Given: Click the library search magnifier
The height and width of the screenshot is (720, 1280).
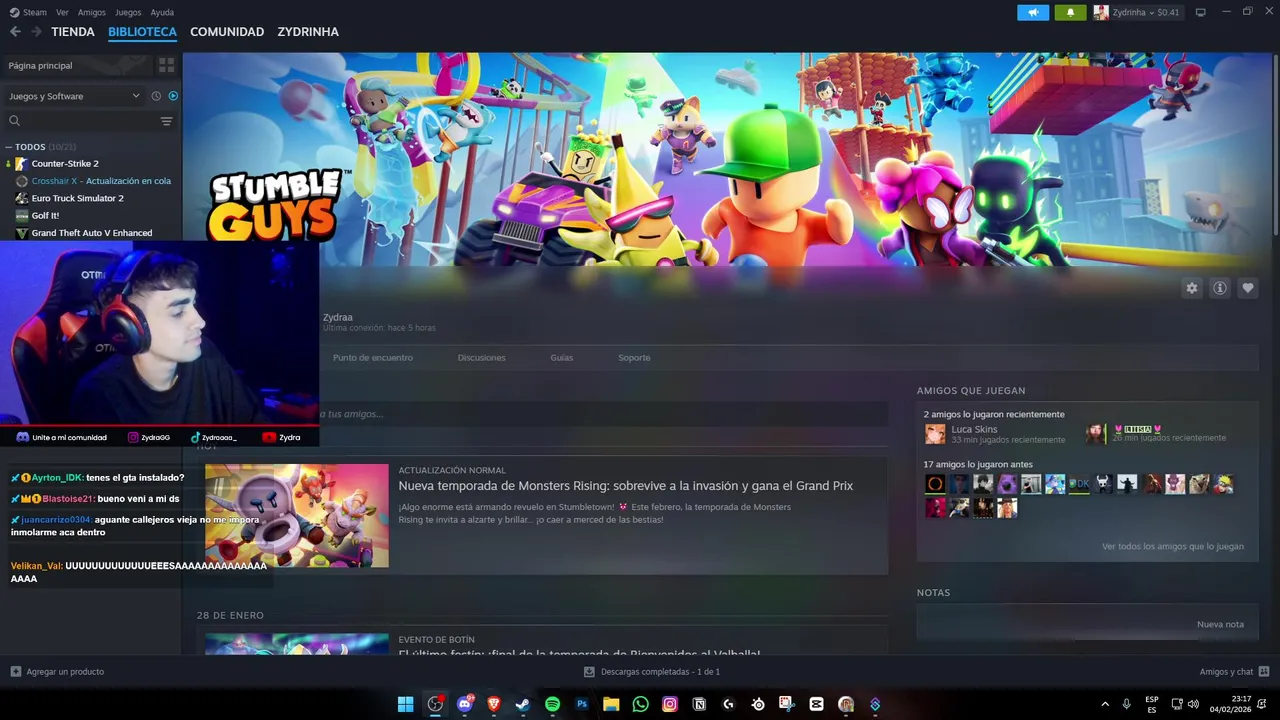Looking at the screenshot, I should click(15, 121).
